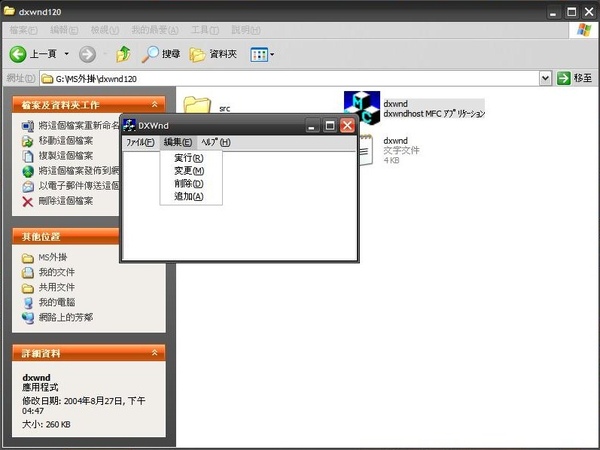Image resolution: width=600 pixels, height=450 pixels.
Task: Click the red X delete file icon
Action: (28, 202)
